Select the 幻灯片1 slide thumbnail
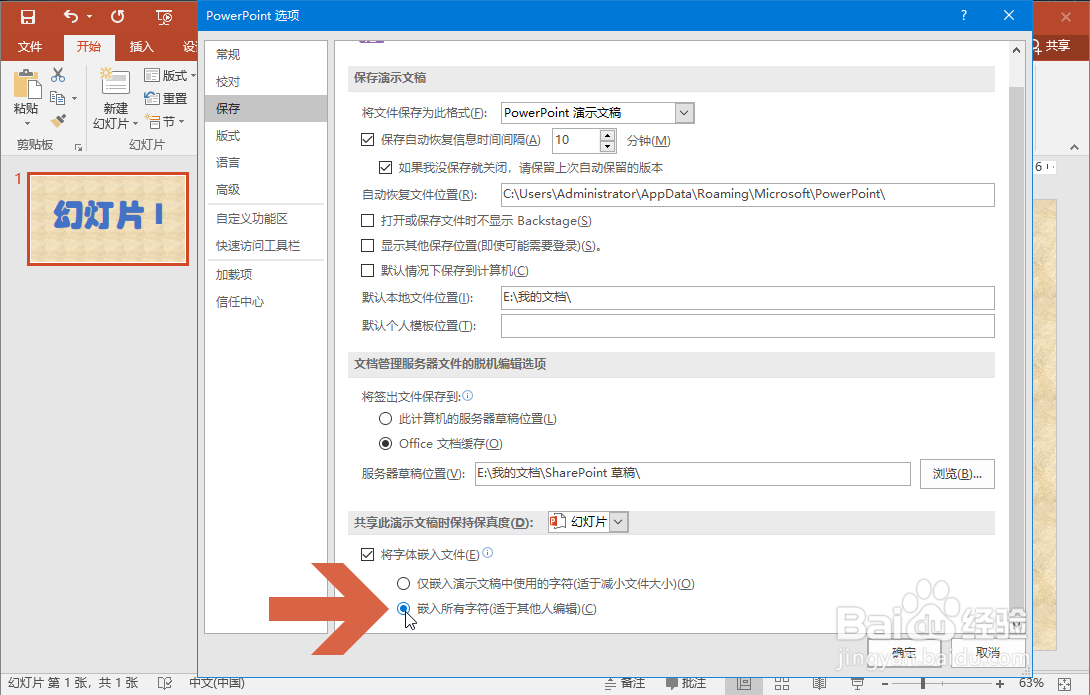Screen dimensions: 1090x695 (x=107, y=220)
